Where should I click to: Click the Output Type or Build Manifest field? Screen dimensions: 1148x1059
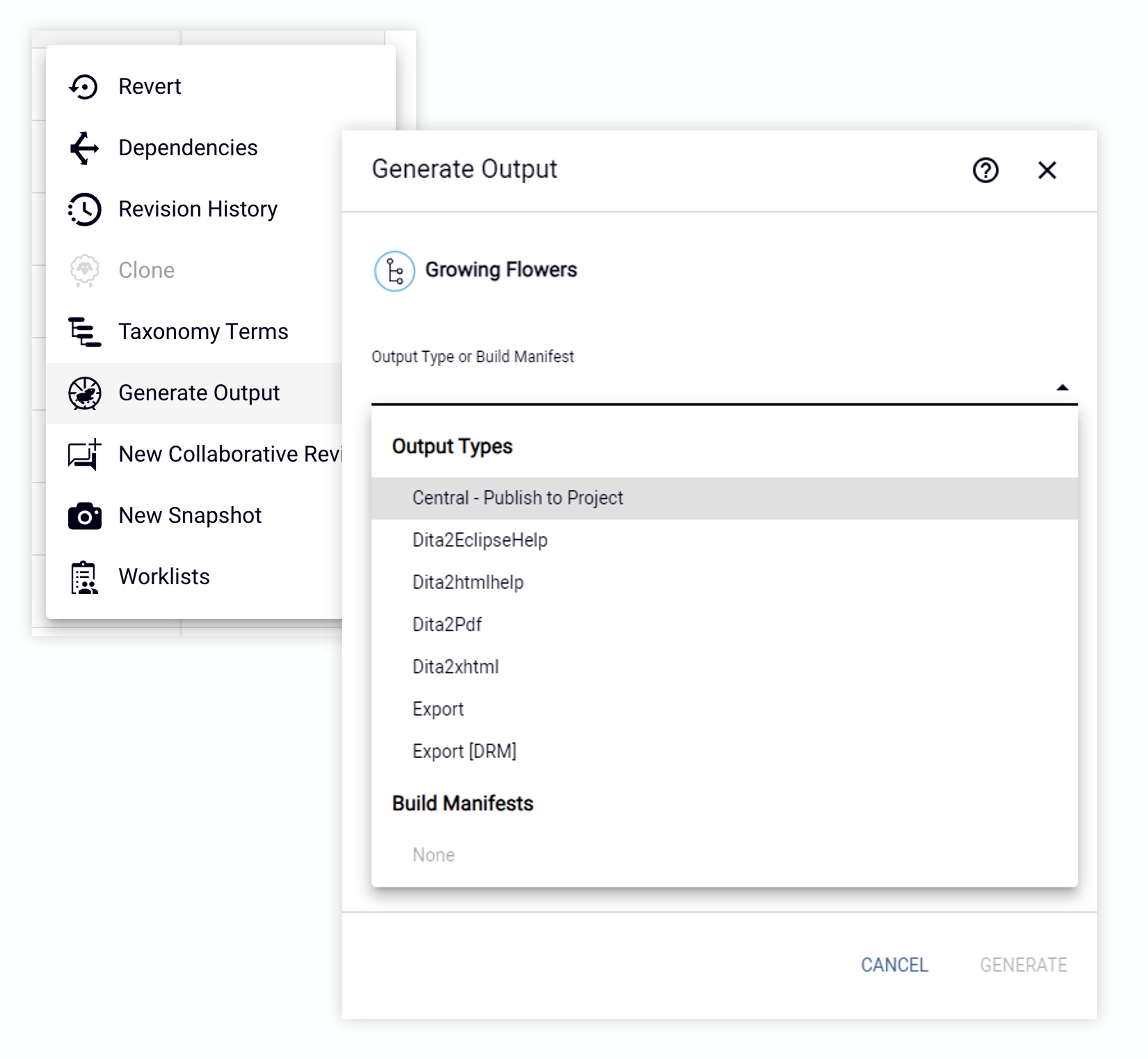[x=724, y=387]
